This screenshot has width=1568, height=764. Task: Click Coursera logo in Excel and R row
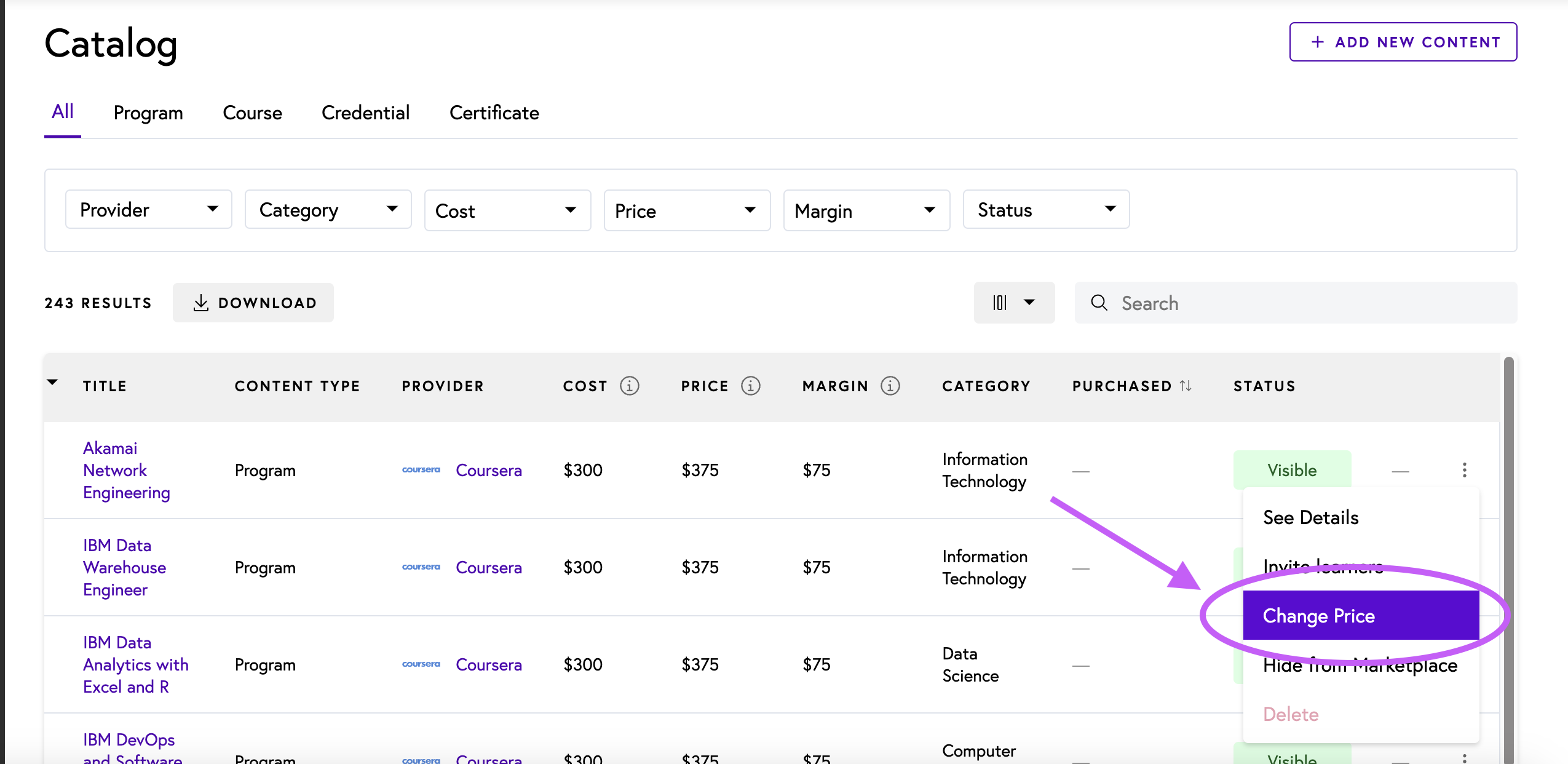coord(421,664)
